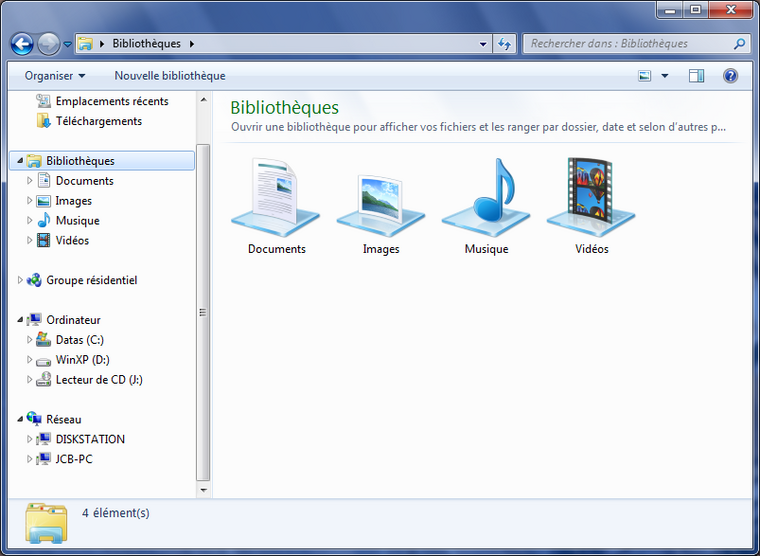The width and height of the screenshot is (760, 556).
Task: Click the JCB-PC computer icon
Action: (44, 459)
